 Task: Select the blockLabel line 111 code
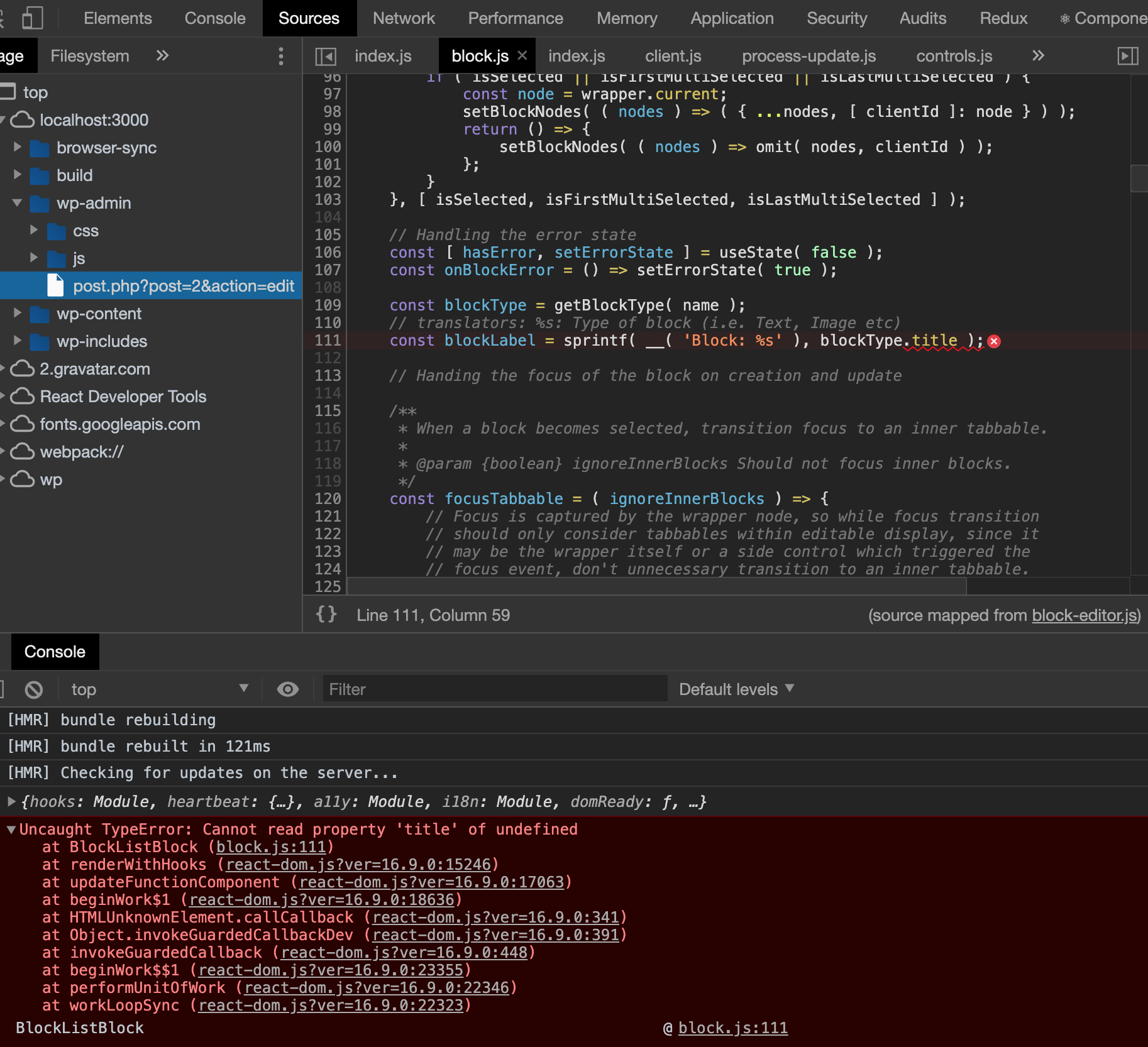[x=685, y=340]
